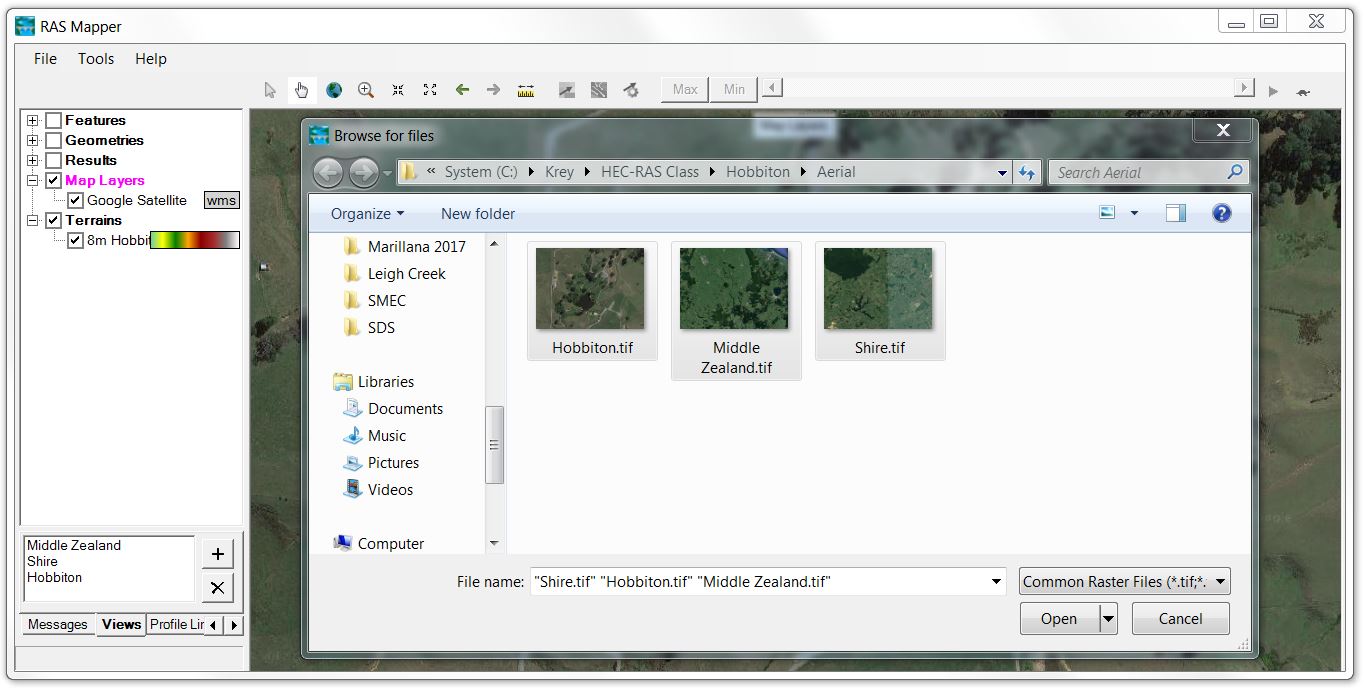
Task: Select the Pictures library
Action: click(381, 462)
